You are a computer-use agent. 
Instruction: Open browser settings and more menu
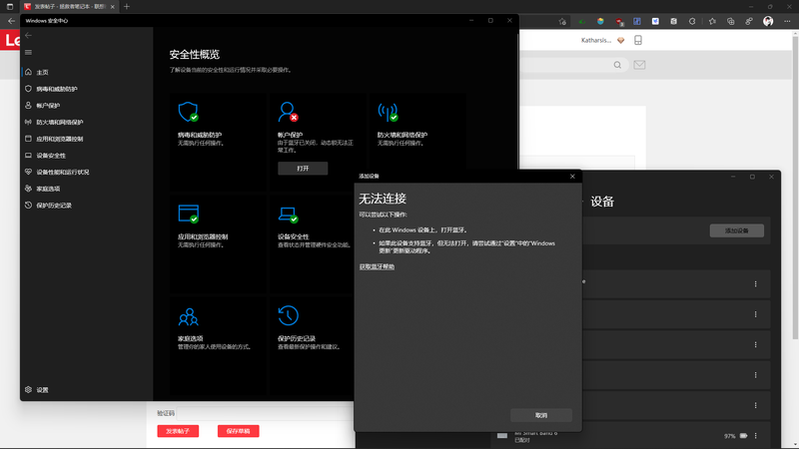click(788, 21)
